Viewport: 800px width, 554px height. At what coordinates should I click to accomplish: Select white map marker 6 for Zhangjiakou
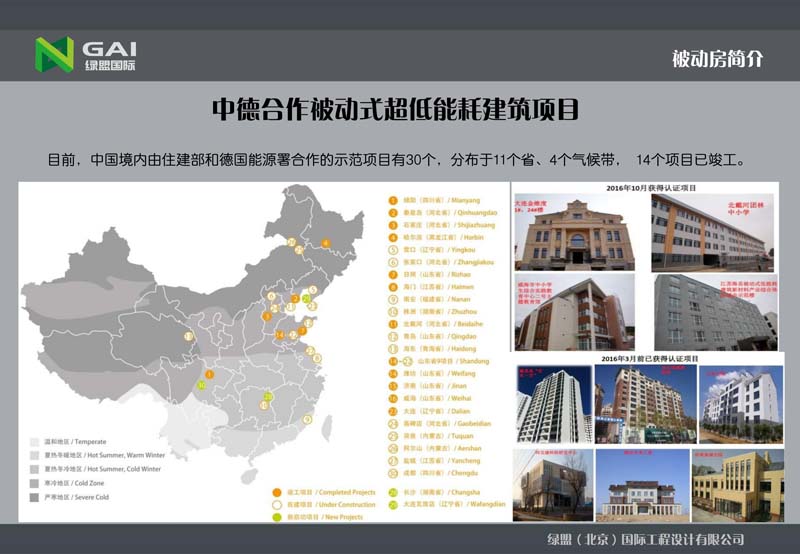click(x=271, y=296)
